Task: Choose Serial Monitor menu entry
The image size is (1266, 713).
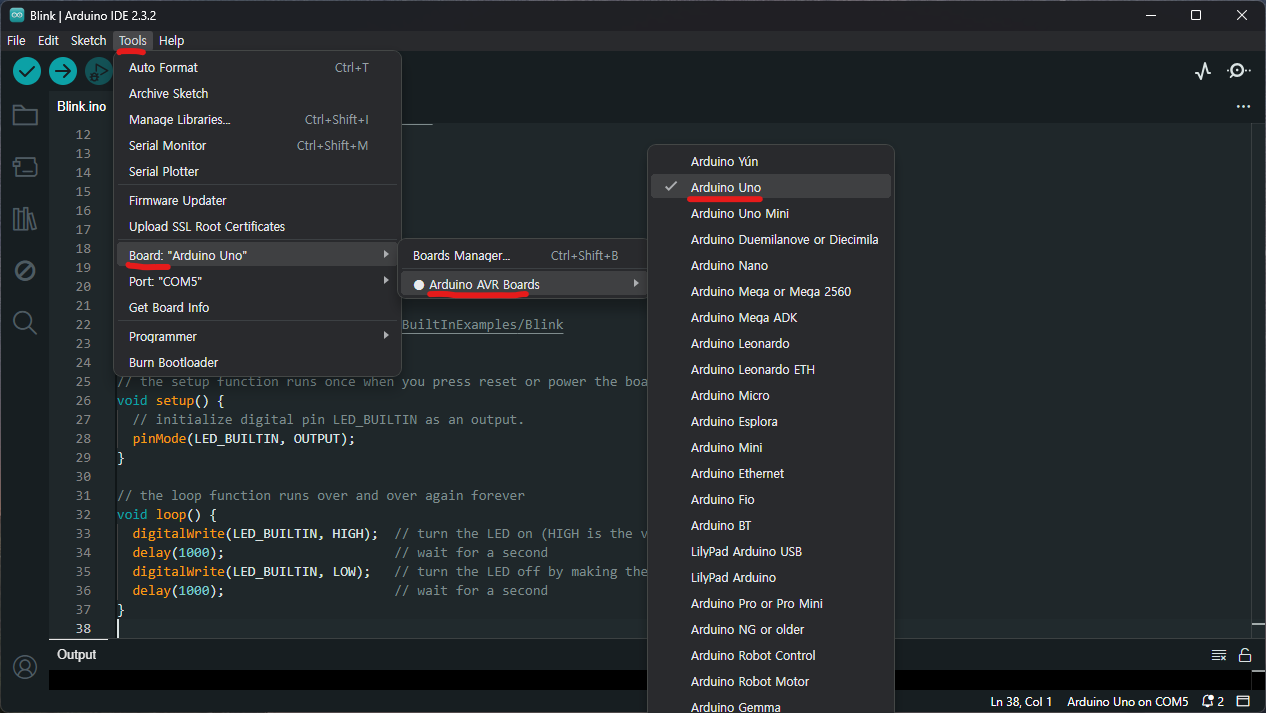Action: (258, 145)
